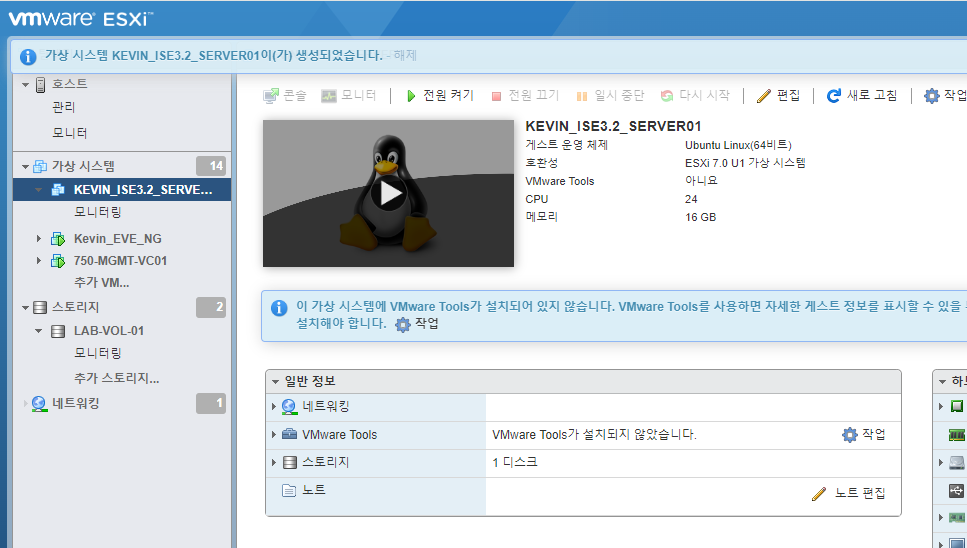This screenshot has height=548, width=967.
Task: Expand the 네트워킹 navigator node
Action: click(25, 404)
